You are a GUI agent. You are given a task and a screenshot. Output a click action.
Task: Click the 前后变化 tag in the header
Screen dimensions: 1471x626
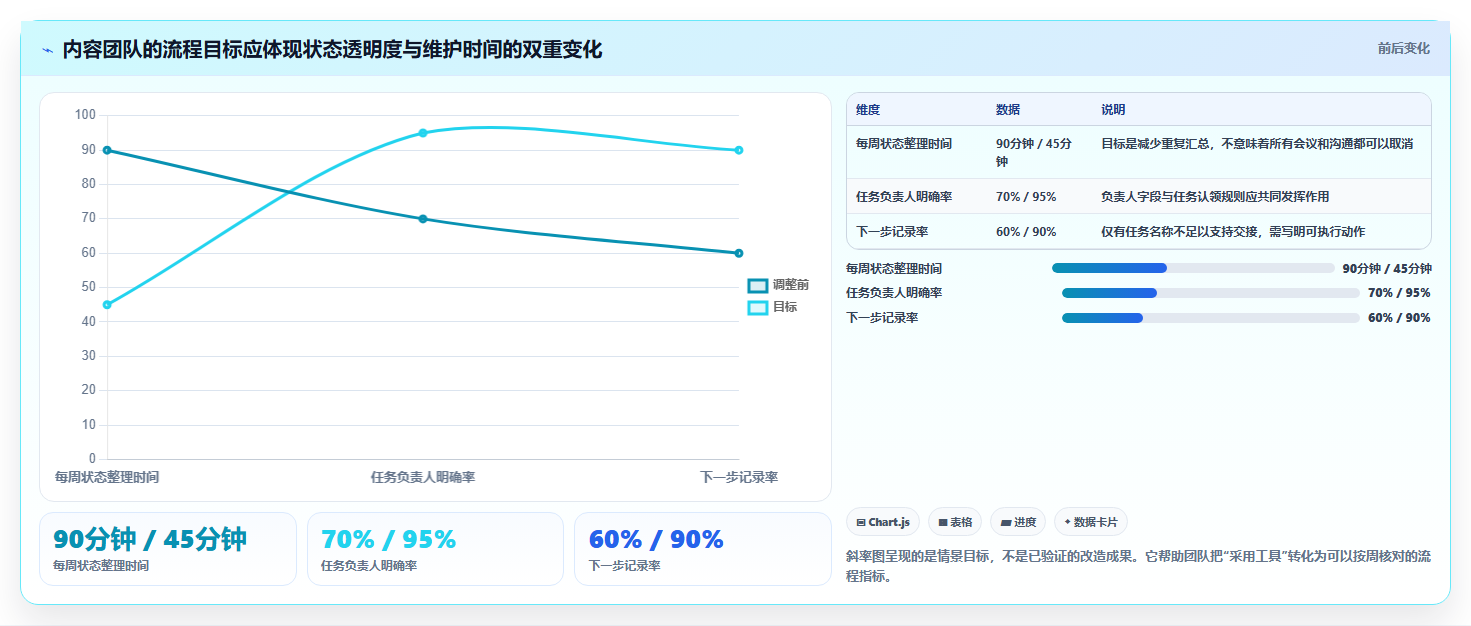(x=1403, y=48)
